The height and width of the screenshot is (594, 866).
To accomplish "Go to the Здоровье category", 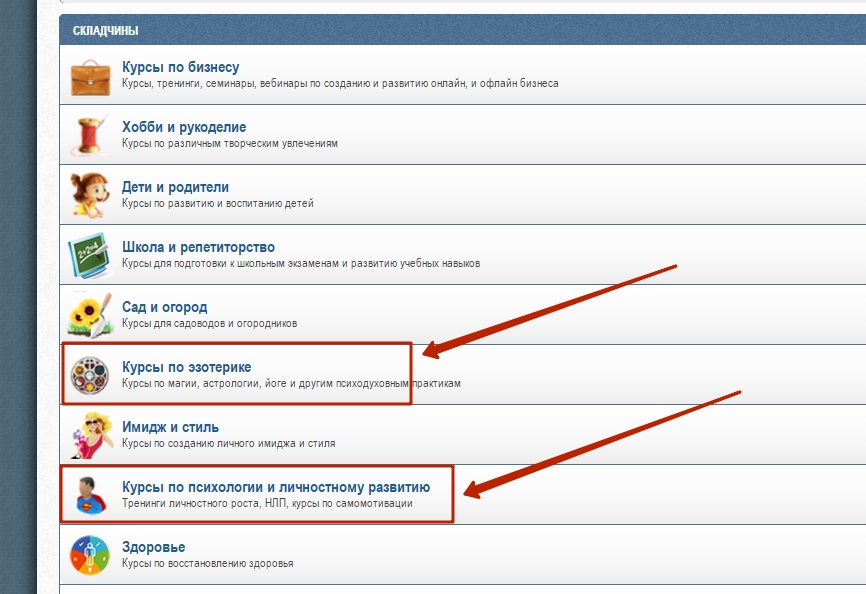I will click(153, 547).
